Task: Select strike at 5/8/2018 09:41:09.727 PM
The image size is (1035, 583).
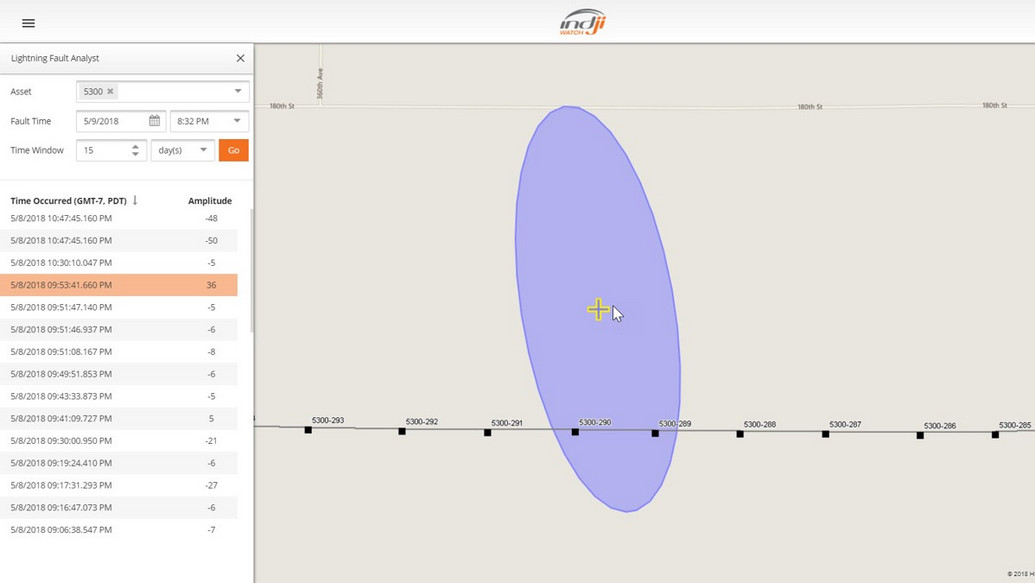Action: [119, 419]
